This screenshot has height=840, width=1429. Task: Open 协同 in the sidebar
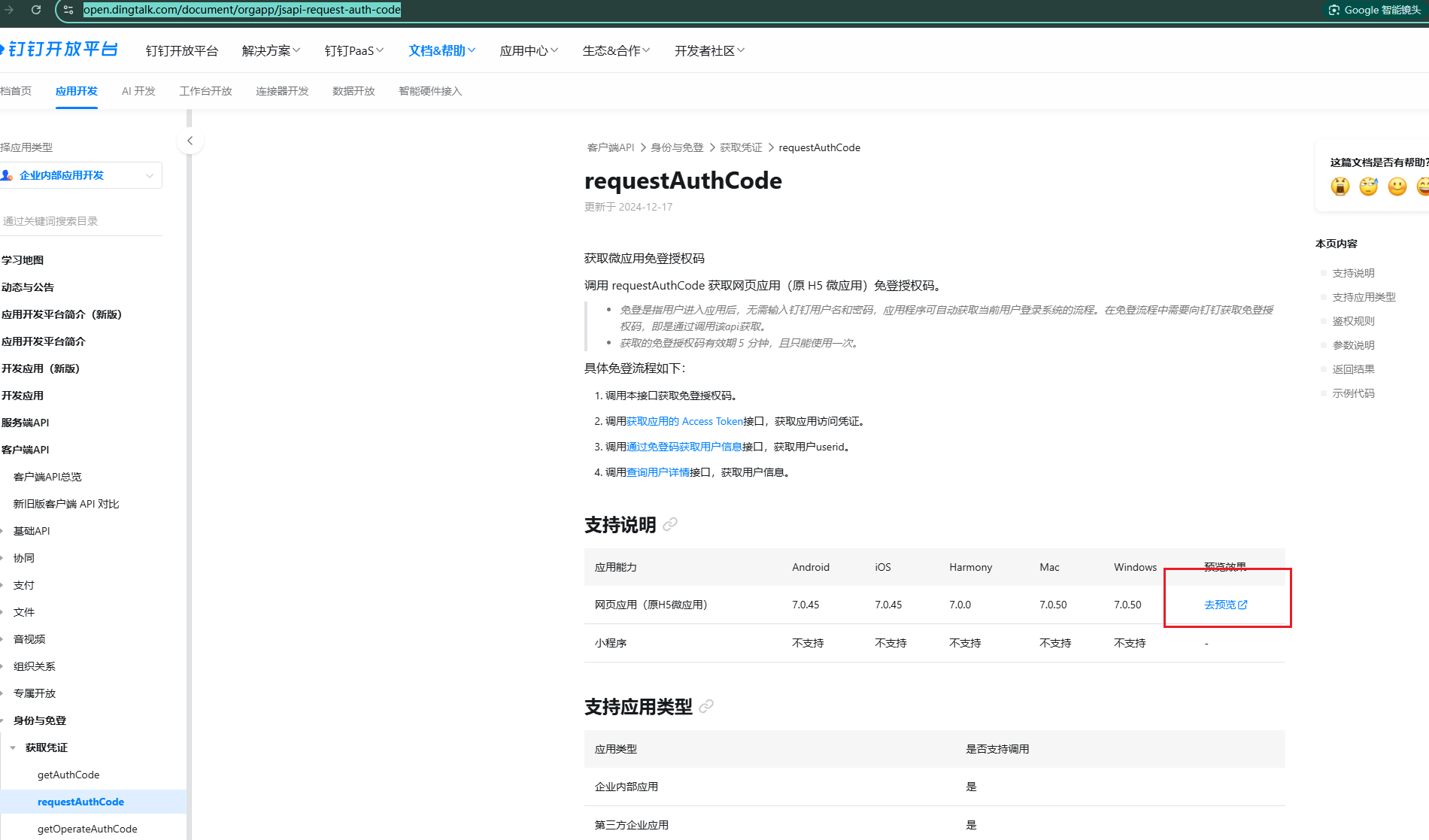[x=24, y=558]
